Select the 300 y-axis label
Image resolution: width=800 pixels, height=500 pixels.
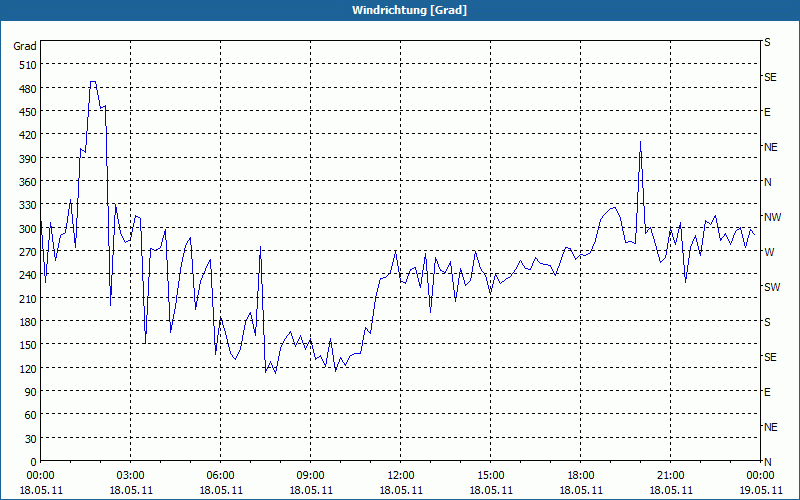pos(28,229)
